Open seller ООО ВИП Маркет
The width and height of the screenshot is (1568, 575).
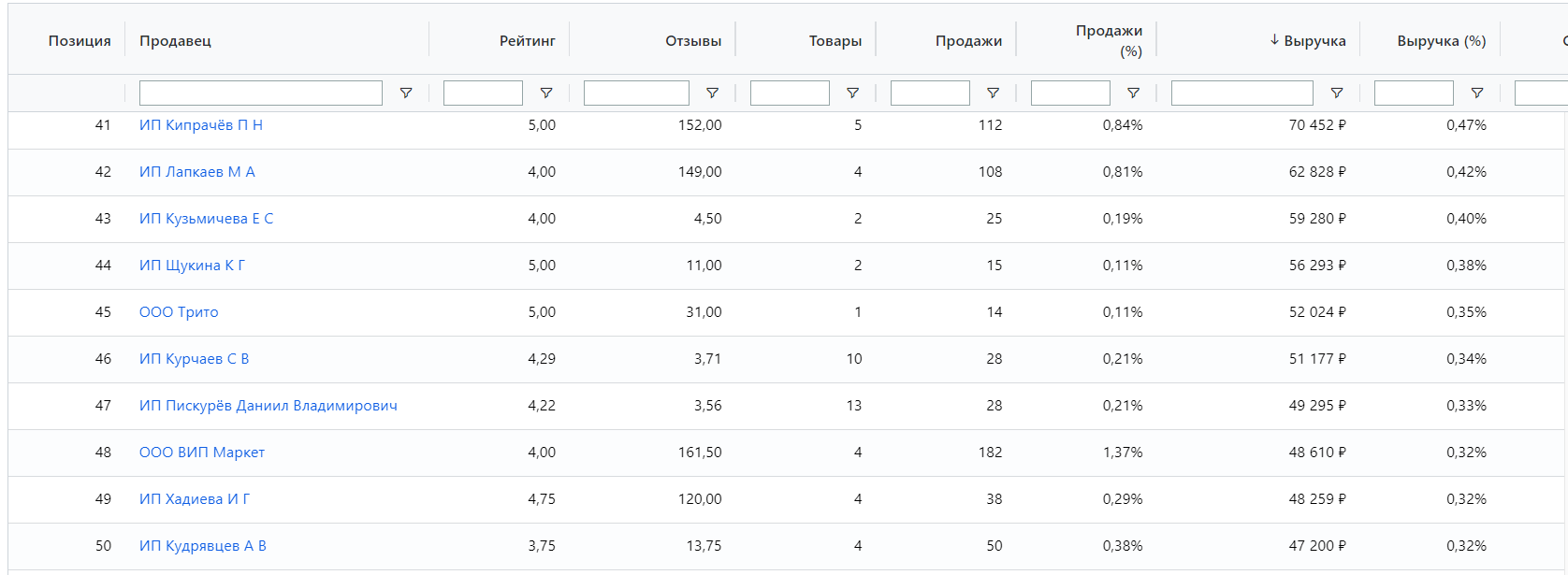201,453
